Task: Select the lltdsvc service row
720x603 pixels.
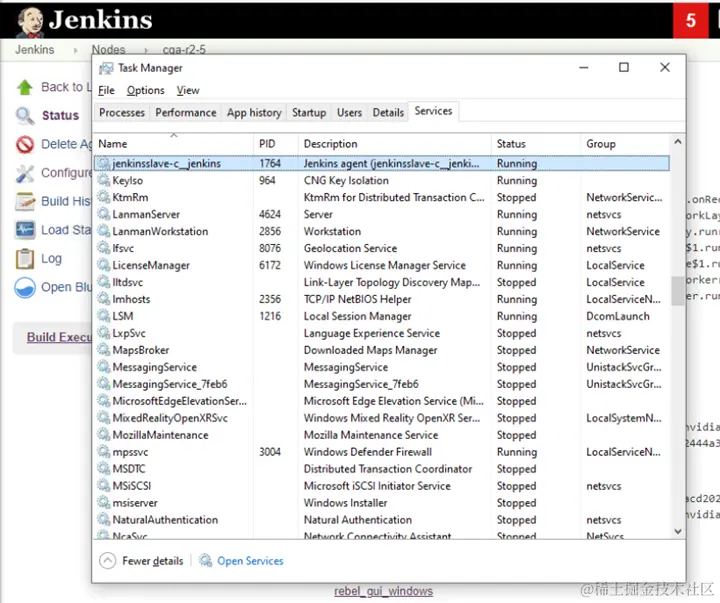Action: tap(382, 282)
